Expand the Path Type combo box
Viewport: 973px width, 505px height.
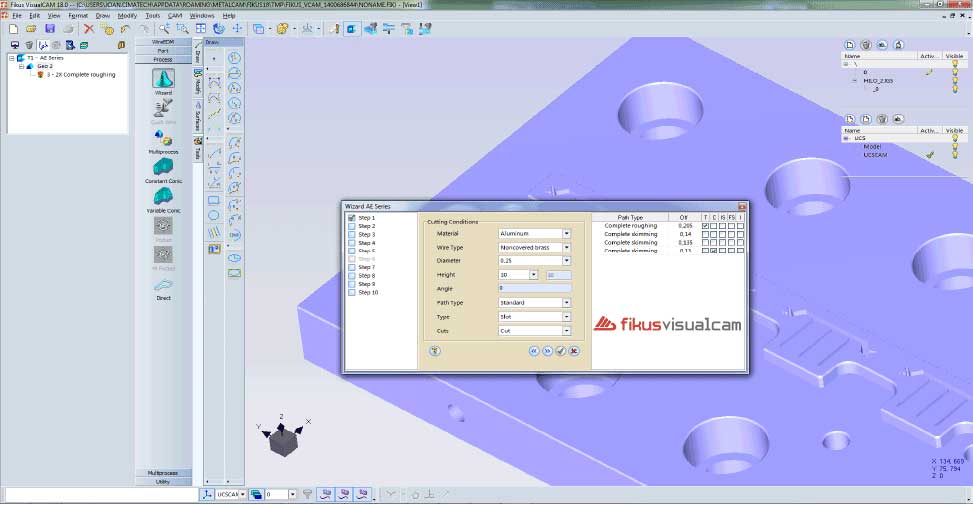pyautogui.click(x=566, y=302)
